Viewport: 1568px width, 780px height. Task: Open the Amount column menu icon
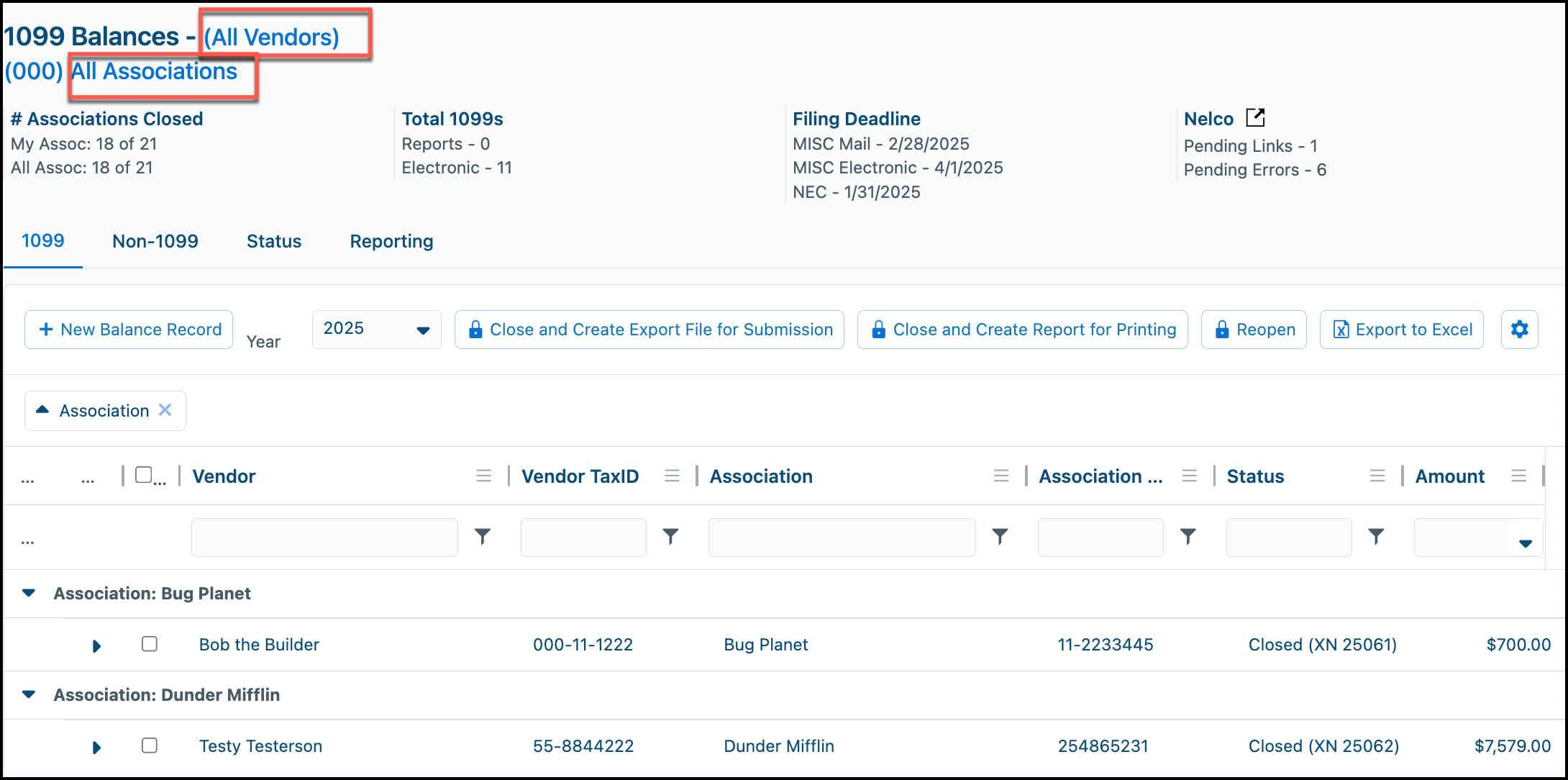[1519, 476]
